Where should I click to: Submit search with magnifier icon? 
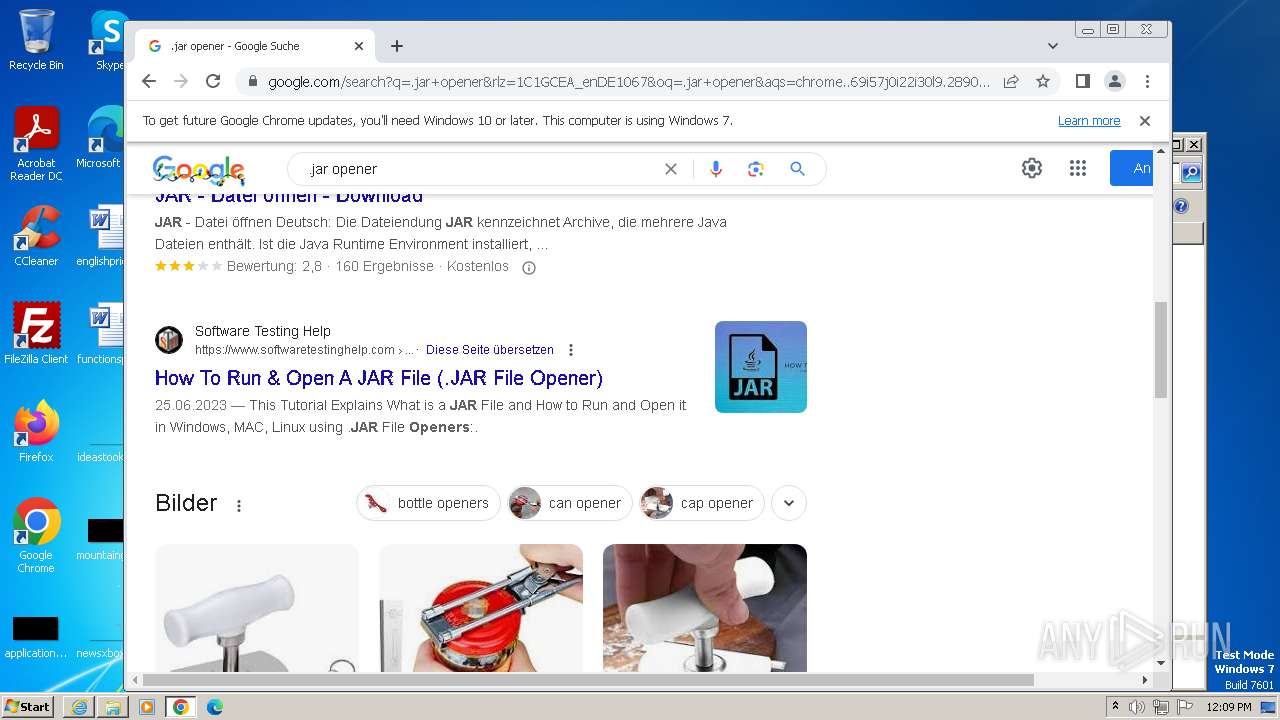pyautogui.click(x=797, y=169)
